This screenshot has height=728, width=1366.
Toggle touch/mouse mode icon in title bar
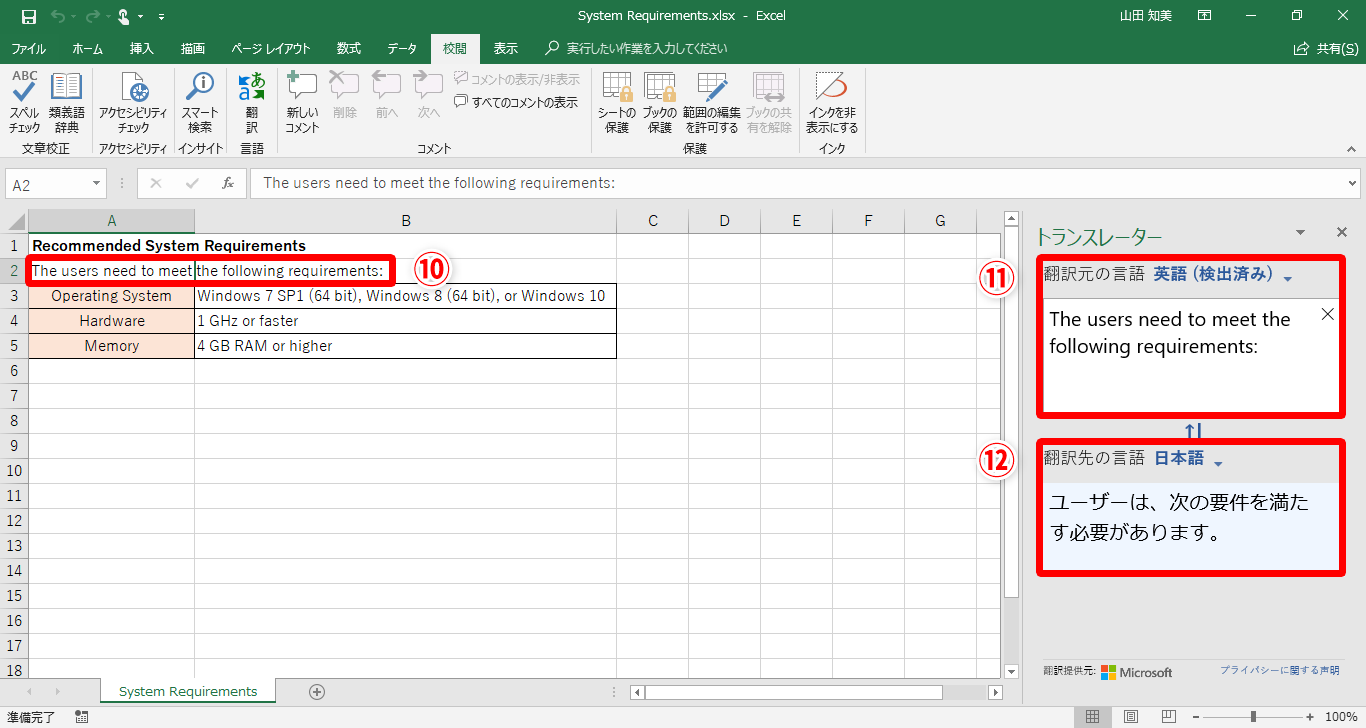[x=124, y=16]
